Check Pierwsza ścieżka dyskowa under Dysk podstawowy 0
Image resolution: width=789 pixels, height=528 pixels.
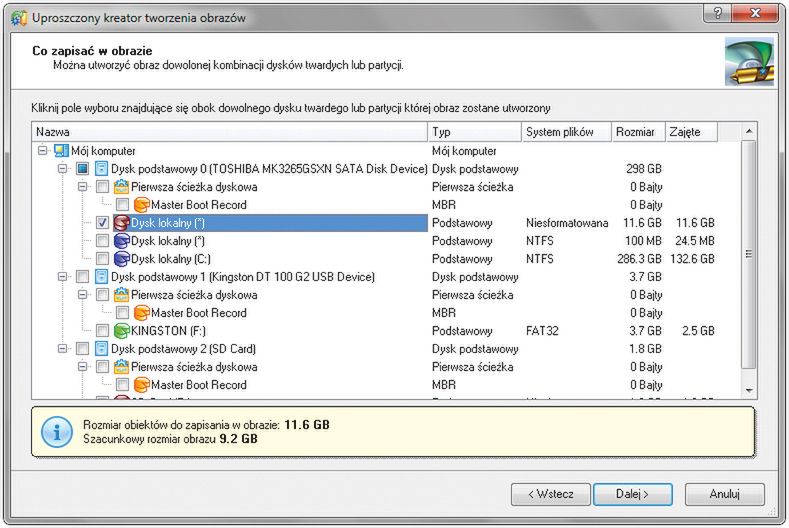point(102,187)
